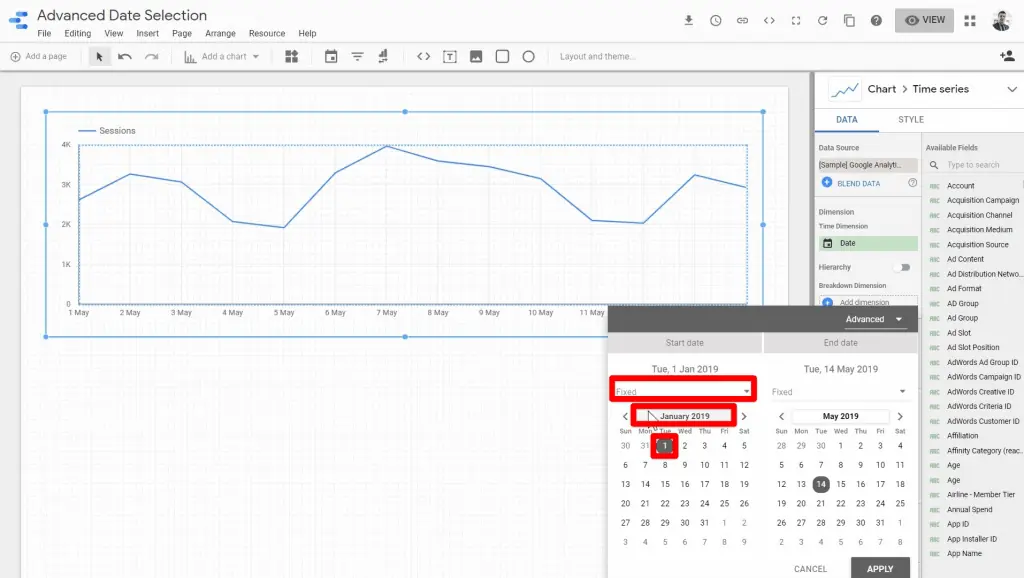
Task: Open version history
Action: (716, 19)
